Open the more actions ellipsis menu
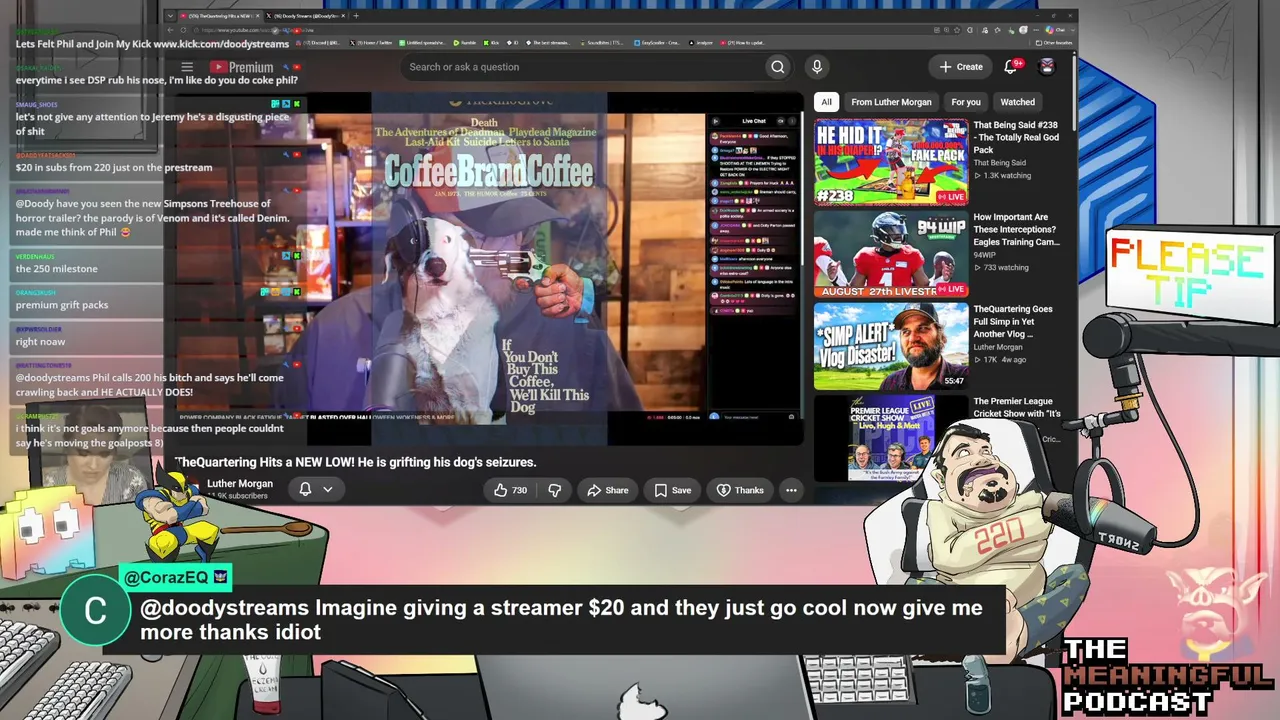The image size is (1280, 720). coord(791,490)
